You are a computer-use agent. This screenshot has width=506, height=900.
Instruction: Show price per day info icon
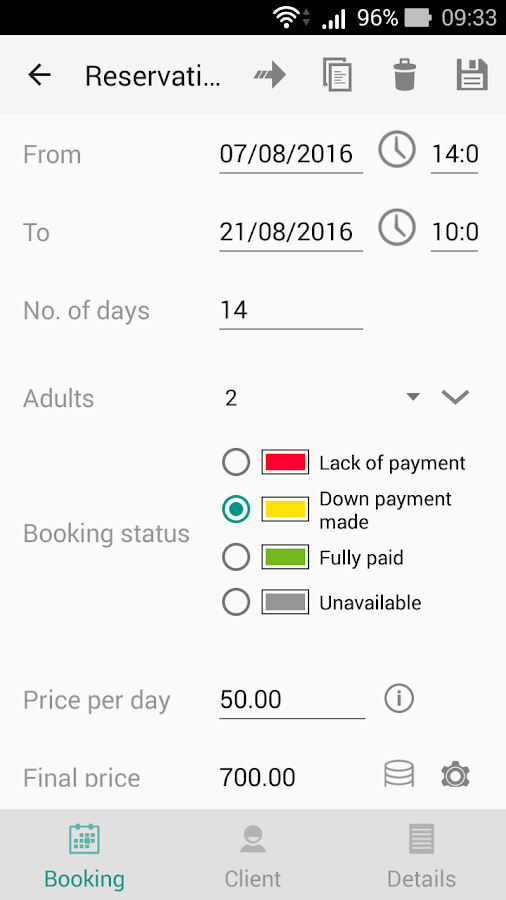point(399,699)
